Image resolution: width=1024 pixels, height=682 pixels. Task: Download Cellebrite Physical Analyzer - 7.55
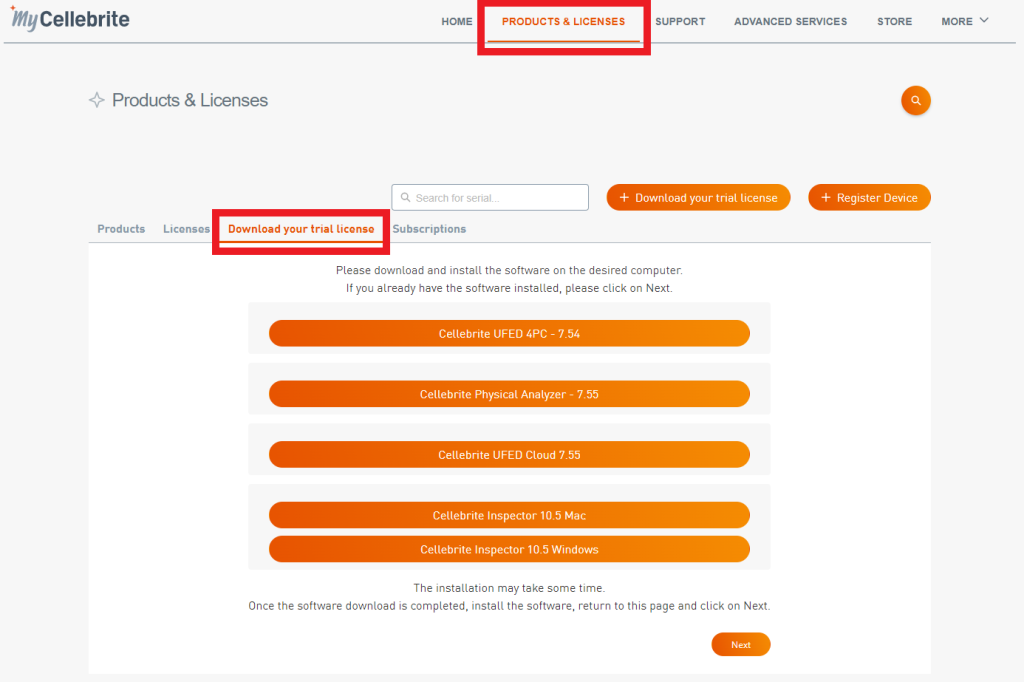509,394
